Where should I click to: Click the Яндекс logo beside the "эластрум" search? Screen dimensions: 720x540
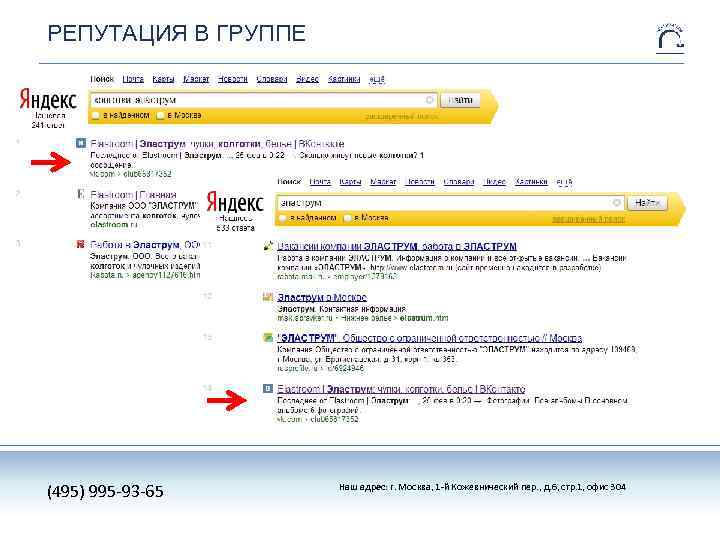(235, 202)
